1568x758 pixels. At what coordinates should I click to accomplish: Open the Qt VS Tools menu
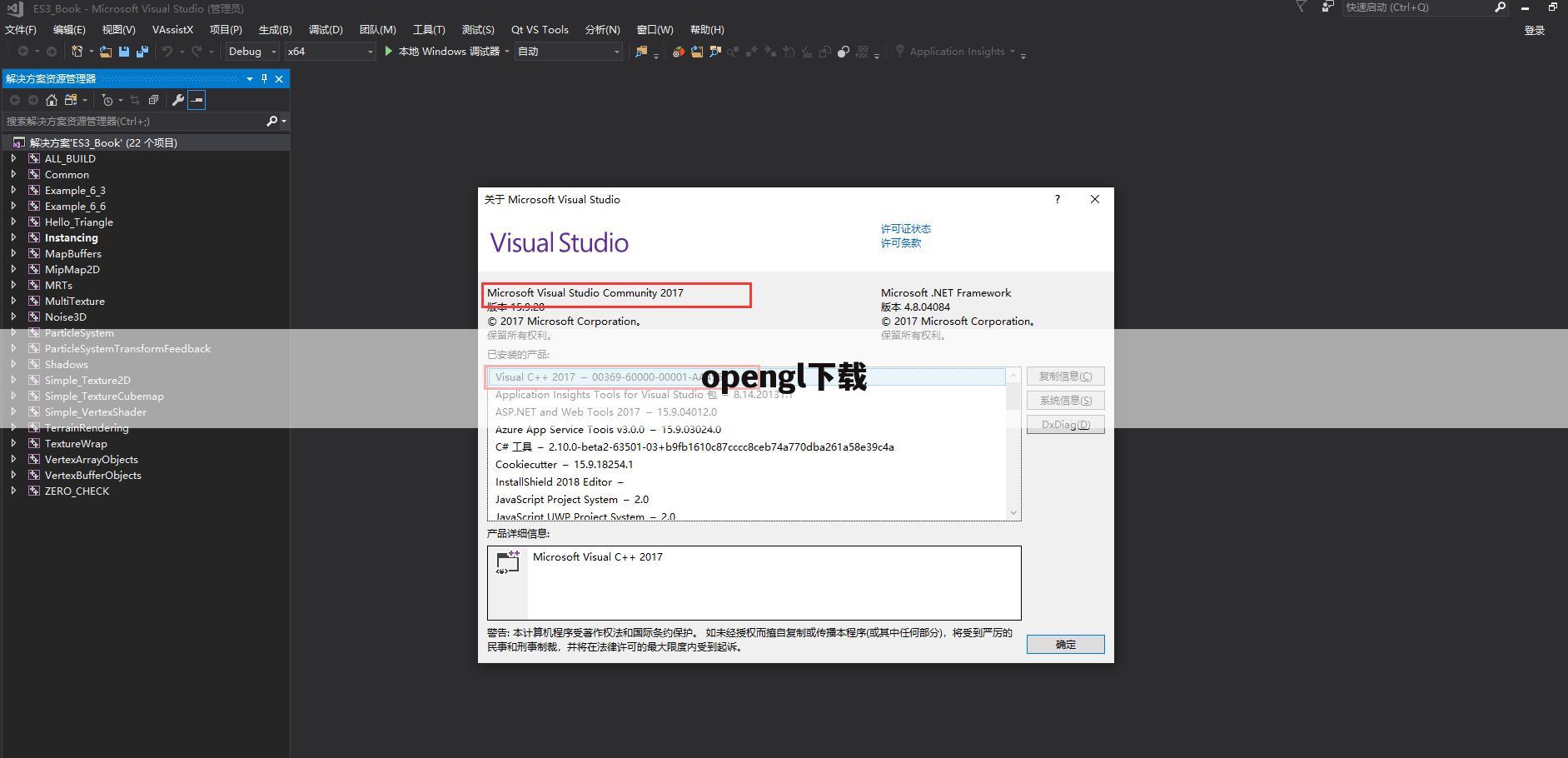540,29
